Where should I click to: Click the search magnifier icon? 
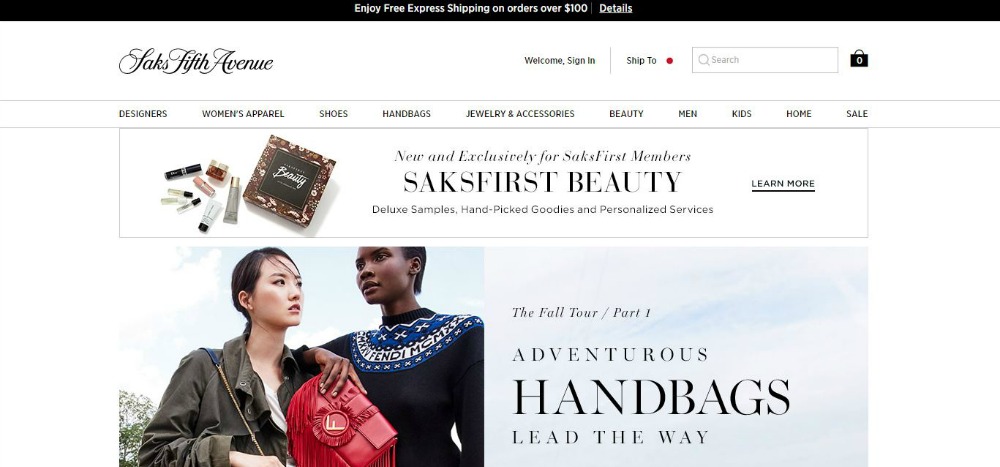coord(703,60)
